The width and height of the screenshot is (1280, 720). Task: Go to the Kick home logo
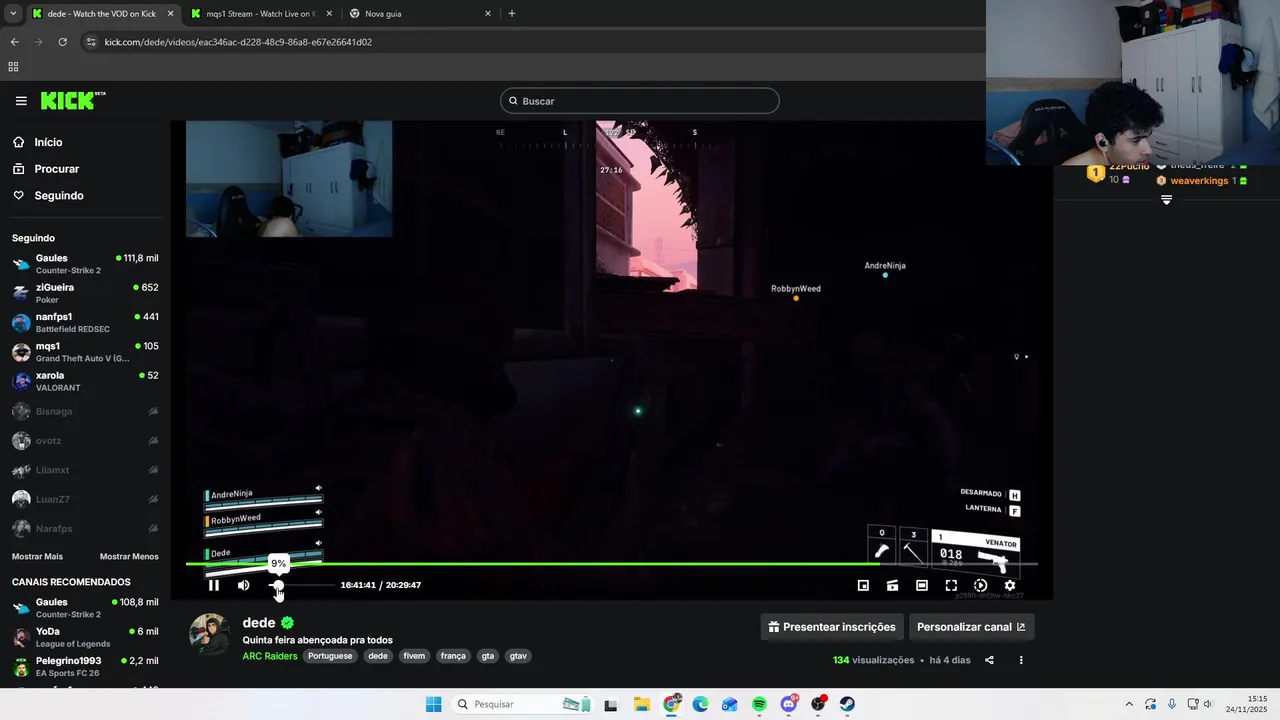[72, 100]
